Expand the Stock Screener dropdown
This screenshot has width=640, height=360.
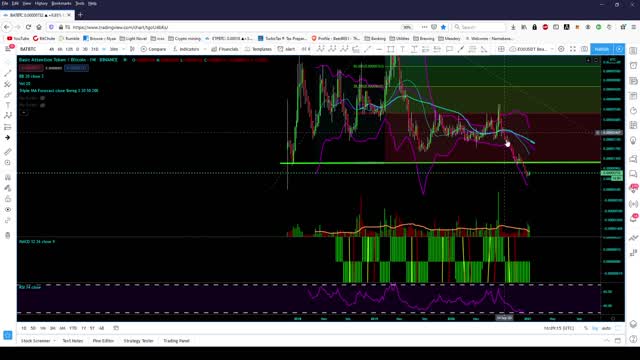(54, 341)
